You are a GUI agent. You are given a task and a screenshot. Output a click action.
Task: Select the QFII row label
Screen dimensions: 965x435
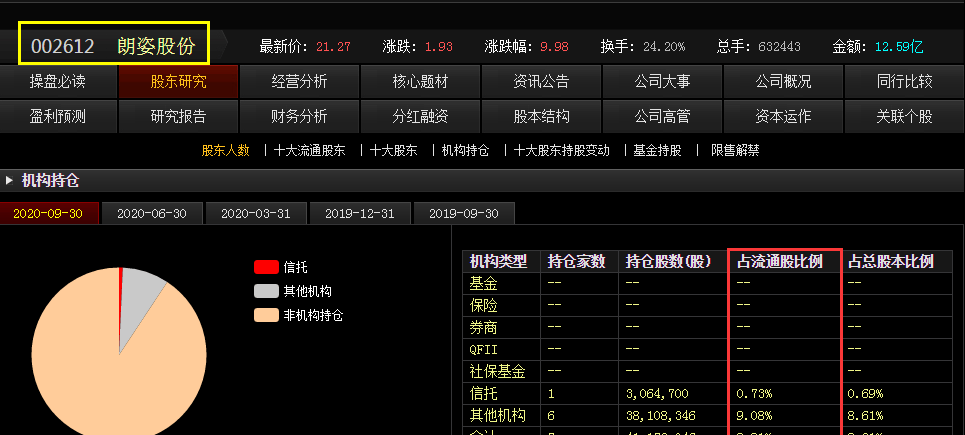[483, 349]
